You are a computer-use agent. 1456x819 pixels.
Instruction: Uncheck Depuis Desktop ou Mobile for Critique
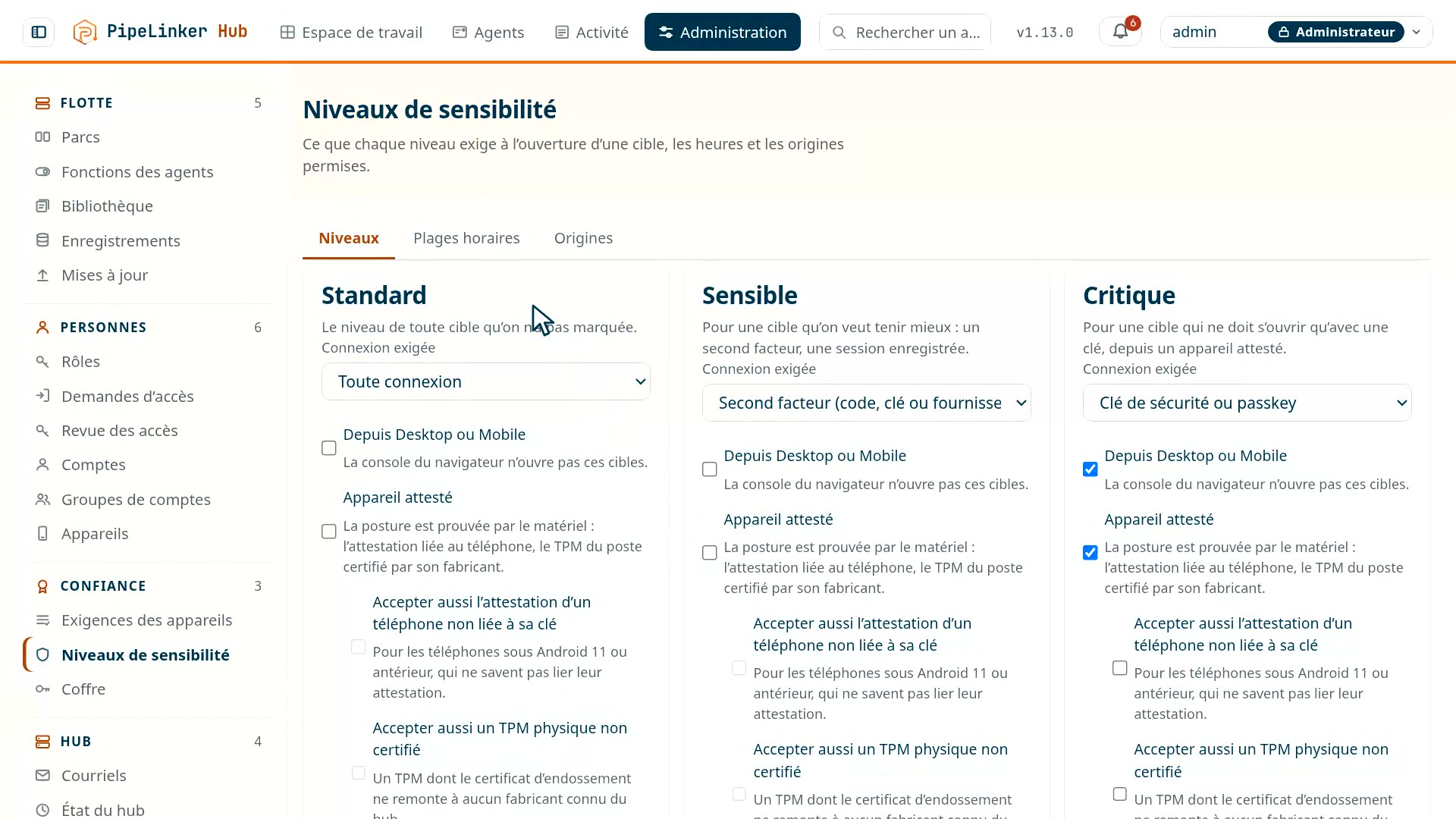click(1090, 469)
